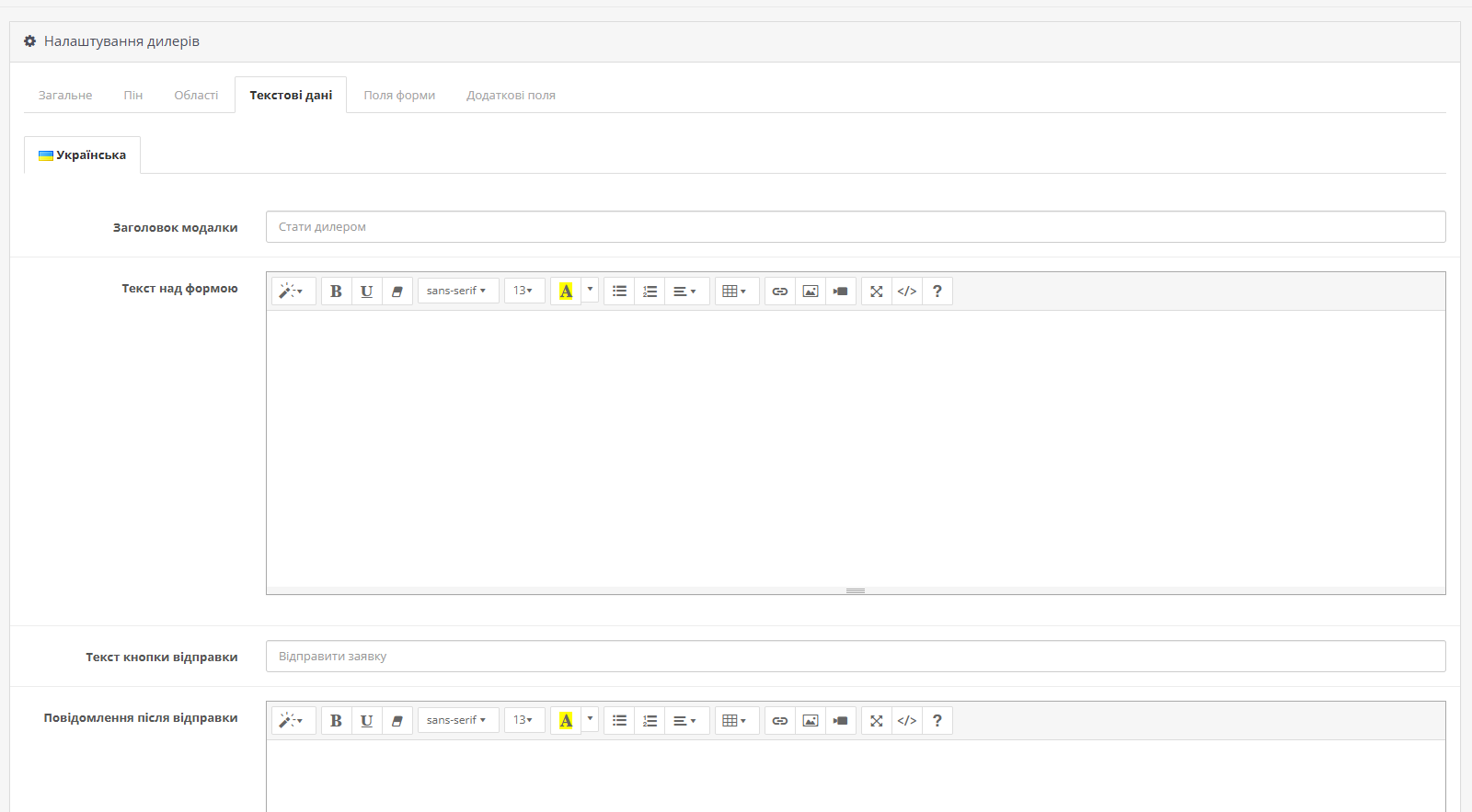1472x812 pixels.
Task: Insert video in 'Текст над формою' editor
Action: point(841,292)
